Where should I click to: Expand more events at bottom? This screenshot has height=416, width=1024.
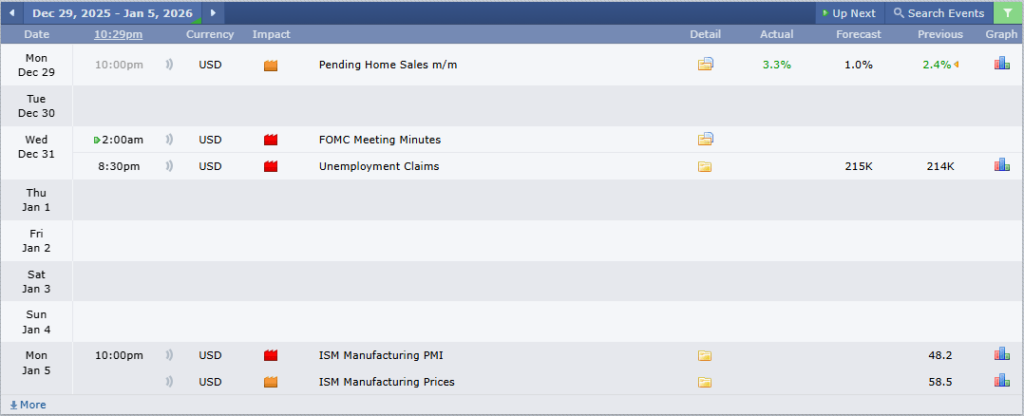click(x=27, y=405)
